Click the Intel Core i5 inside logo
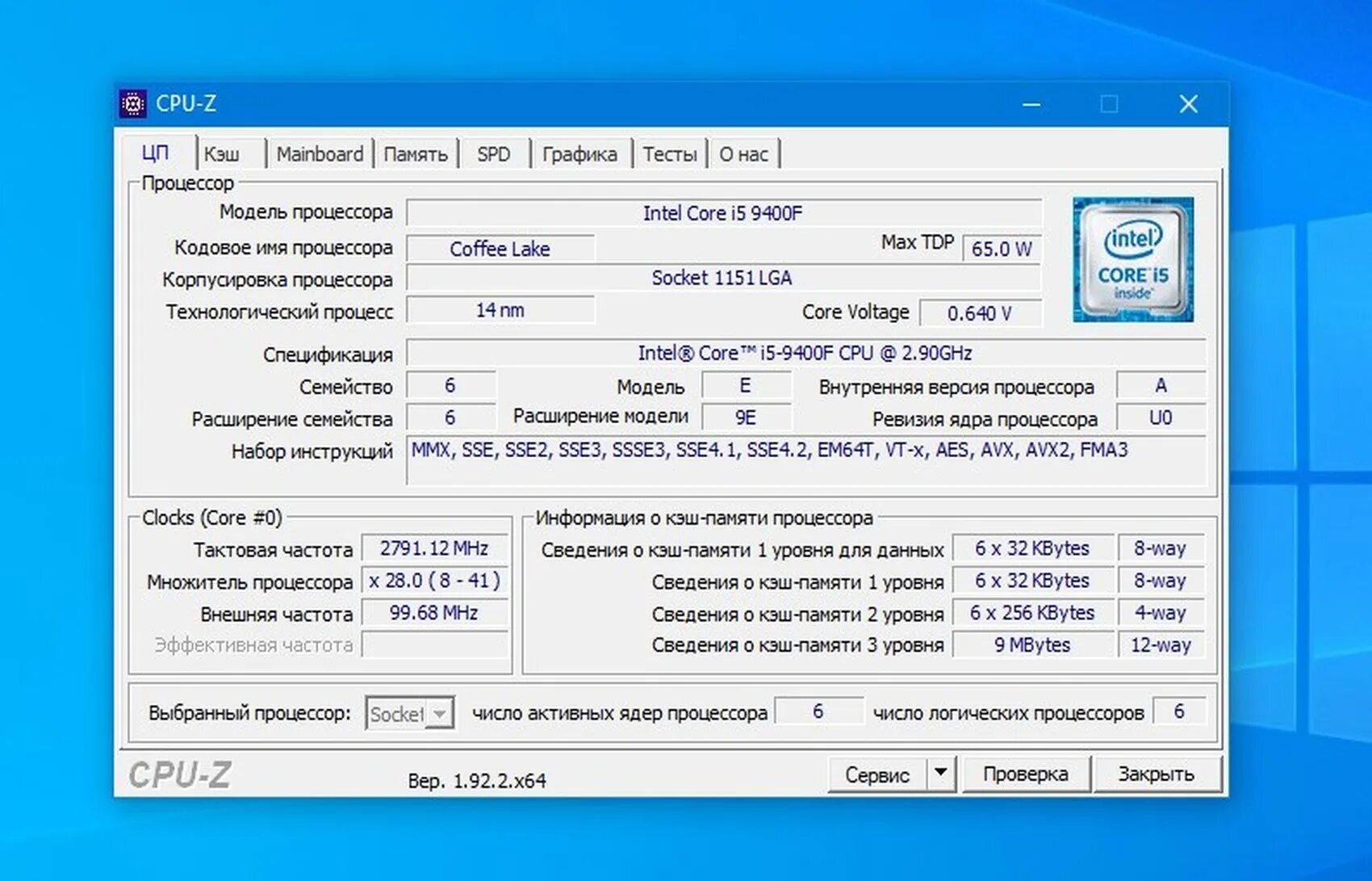 click(x=1133, y=259)
